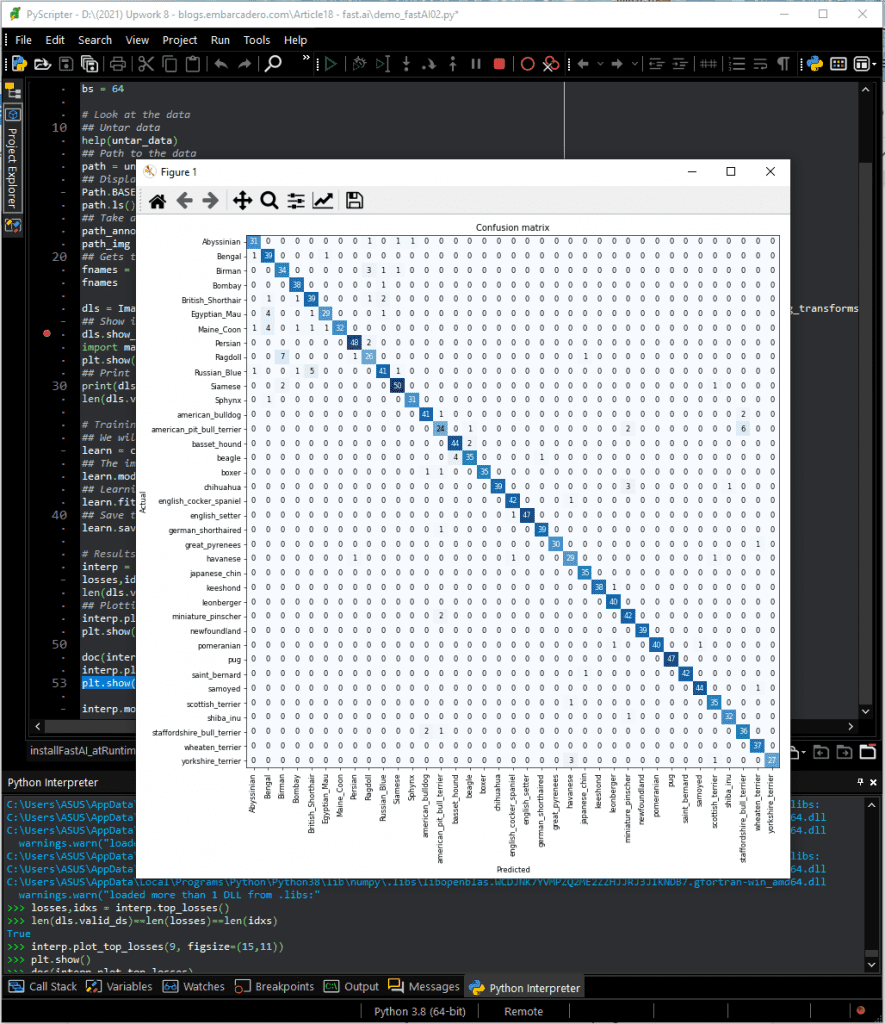
Task: Click the Clear All Breakpoints icon
Action: coord(551,64)
